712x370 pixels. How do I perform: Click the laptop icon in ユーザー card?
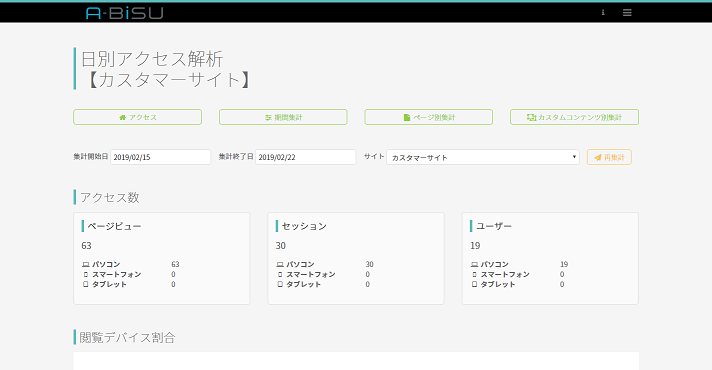click(x=475, y=264)
